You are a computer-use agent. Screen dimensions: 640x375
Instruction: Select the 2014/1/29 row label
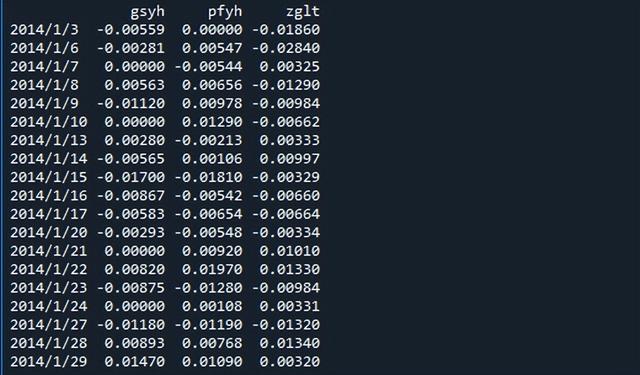pos(49,362)
